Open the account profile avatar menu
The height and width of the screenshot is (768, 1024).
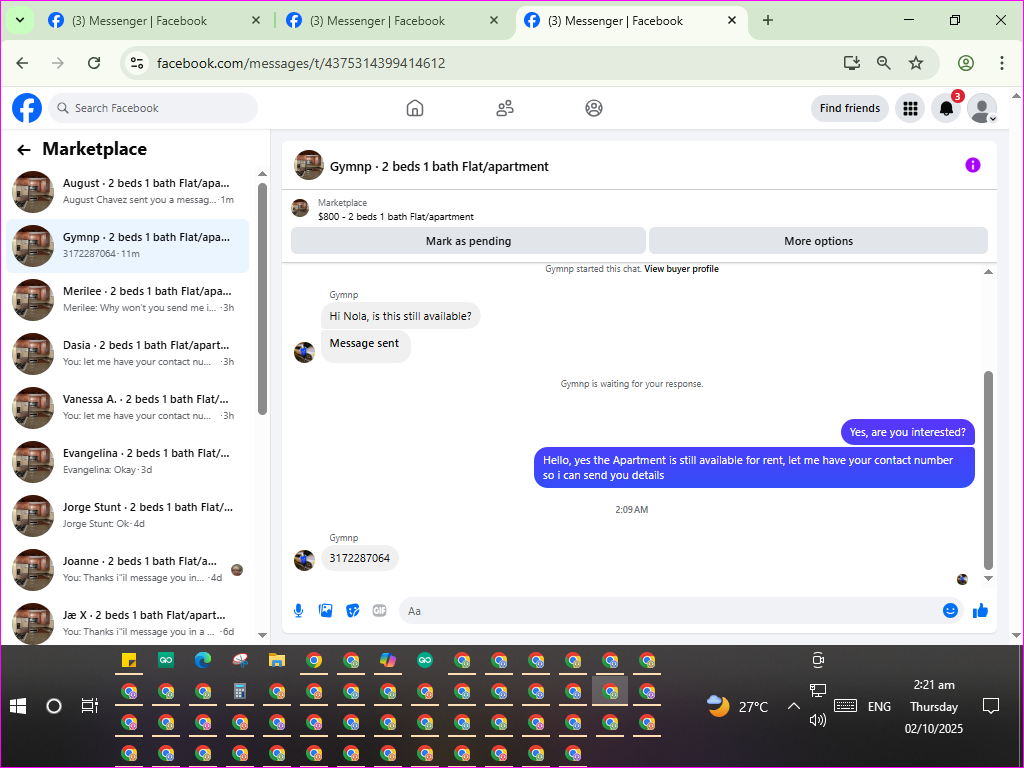point(982,108)
